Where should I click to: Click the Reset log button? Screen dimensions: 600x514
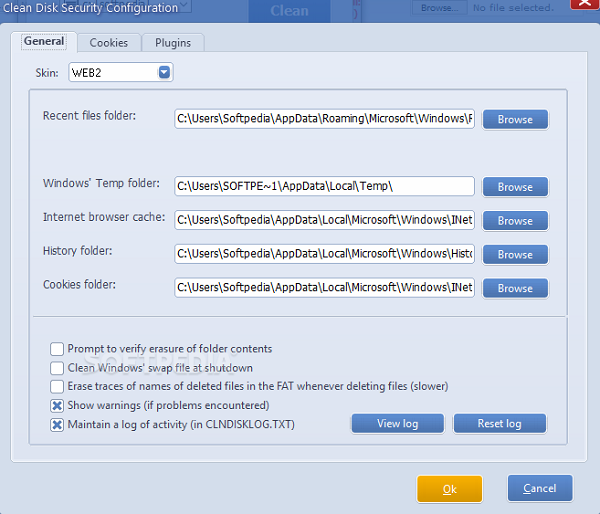(499, 423)
